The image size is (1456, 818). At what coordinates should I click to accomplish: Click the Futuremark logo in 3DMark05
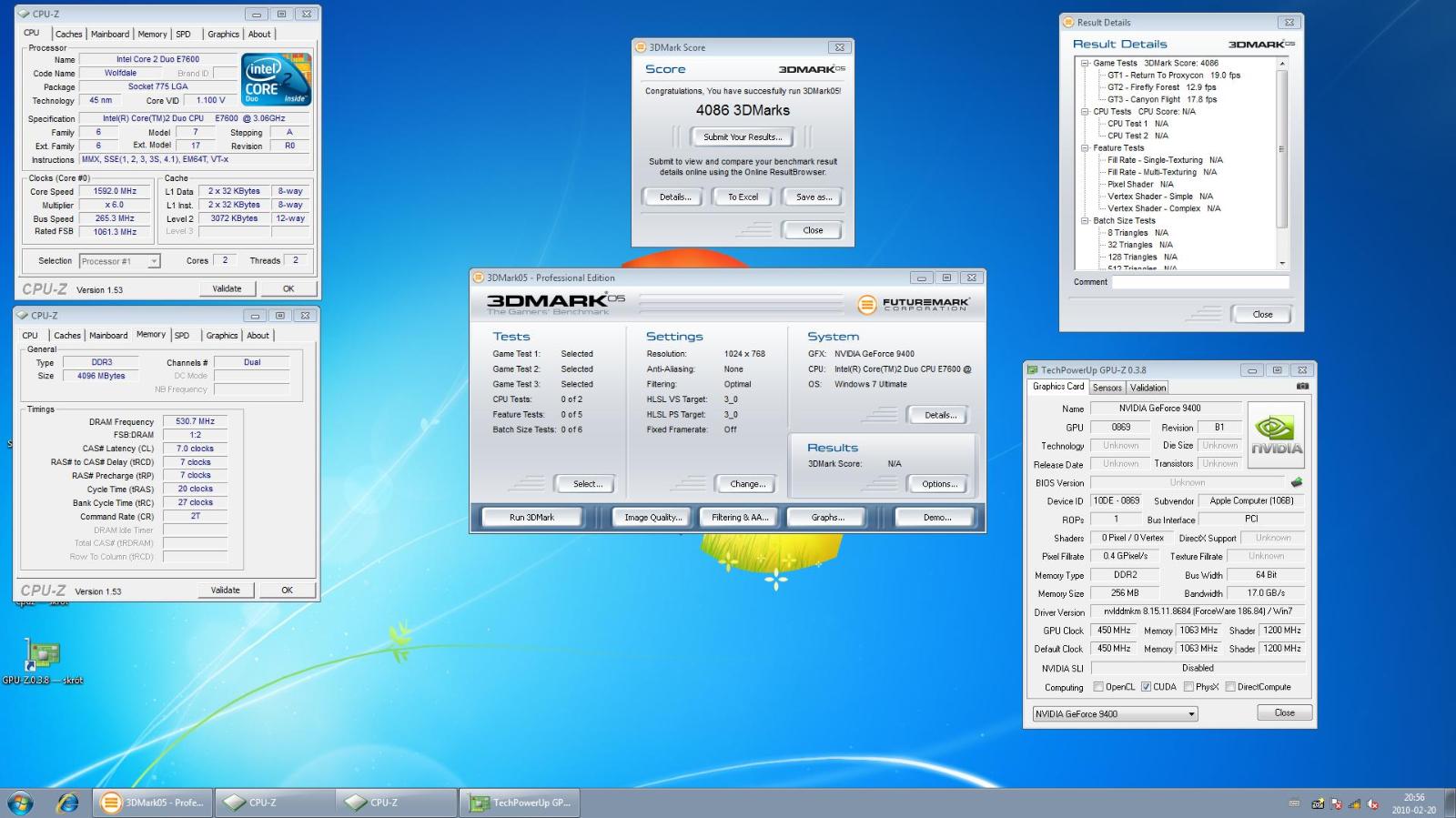pyautogui.click(x=914, y=304)
